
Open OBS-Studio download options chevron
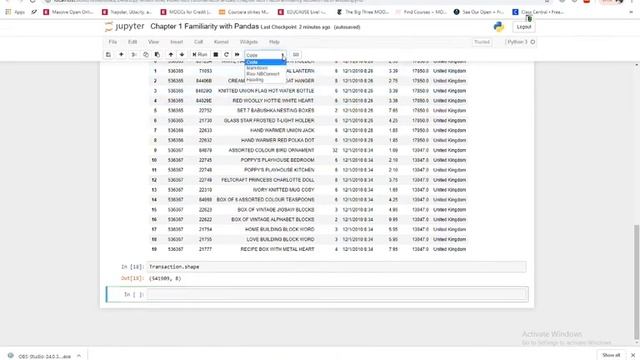[79, 356]
